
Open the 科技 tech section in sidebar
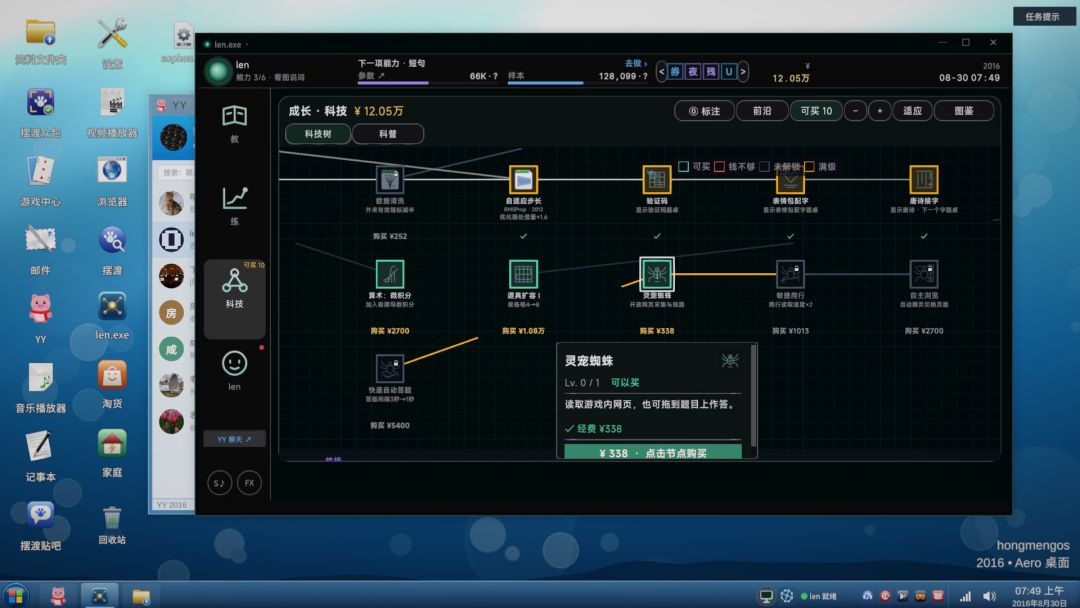coord(234,289)
